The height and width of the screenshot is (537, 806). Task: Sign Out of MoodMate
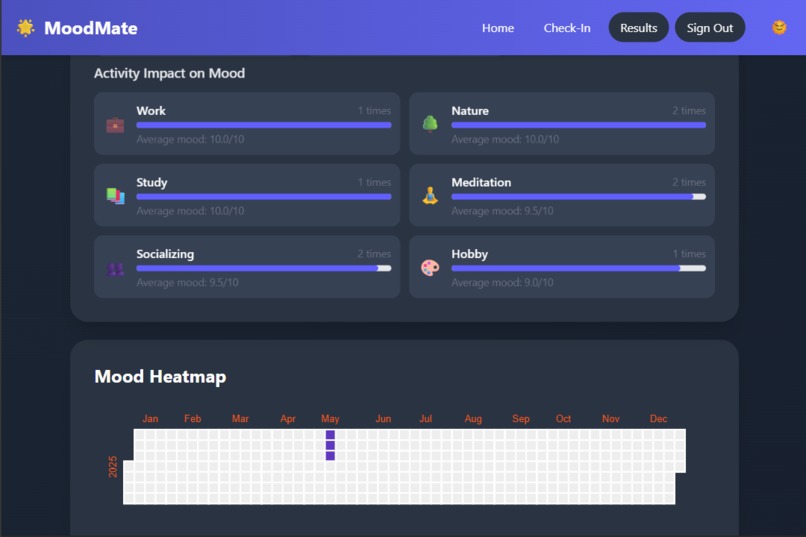[710, 28]
